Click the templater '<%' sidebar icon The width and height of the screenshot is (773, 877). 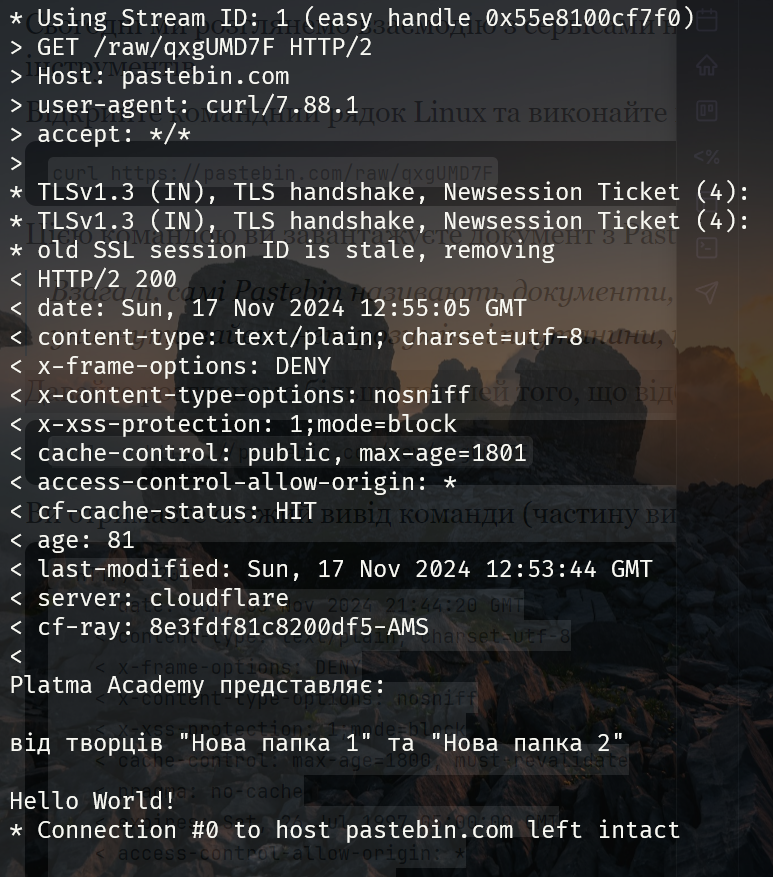707,157
